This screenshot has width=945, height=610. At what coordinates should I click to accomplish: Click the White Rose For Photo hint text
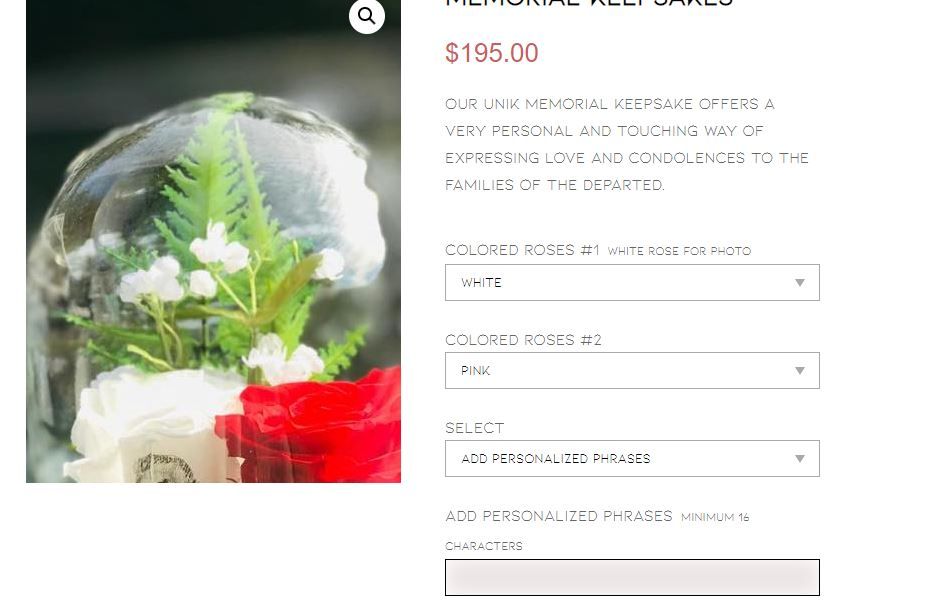coord(679,251)
